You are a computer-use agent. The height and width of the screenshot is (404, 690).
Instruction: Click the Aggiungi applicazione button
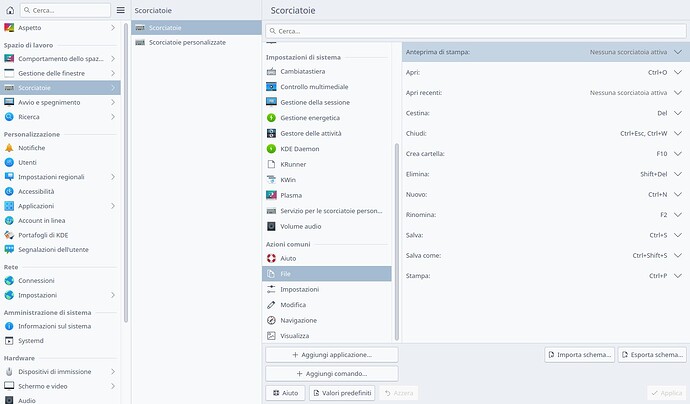pyautogui.click(x=332, y=355)
